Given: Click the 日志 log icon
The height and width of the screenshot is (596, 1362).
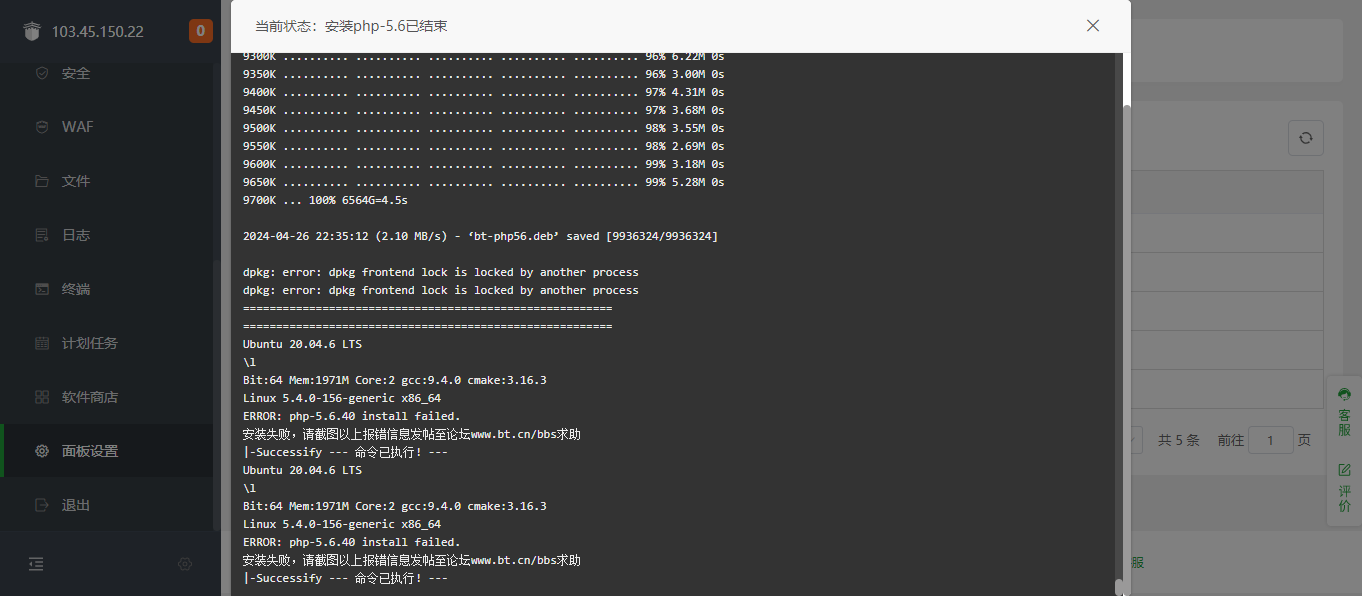Looking at the screenshot, I should coord(42,235).
